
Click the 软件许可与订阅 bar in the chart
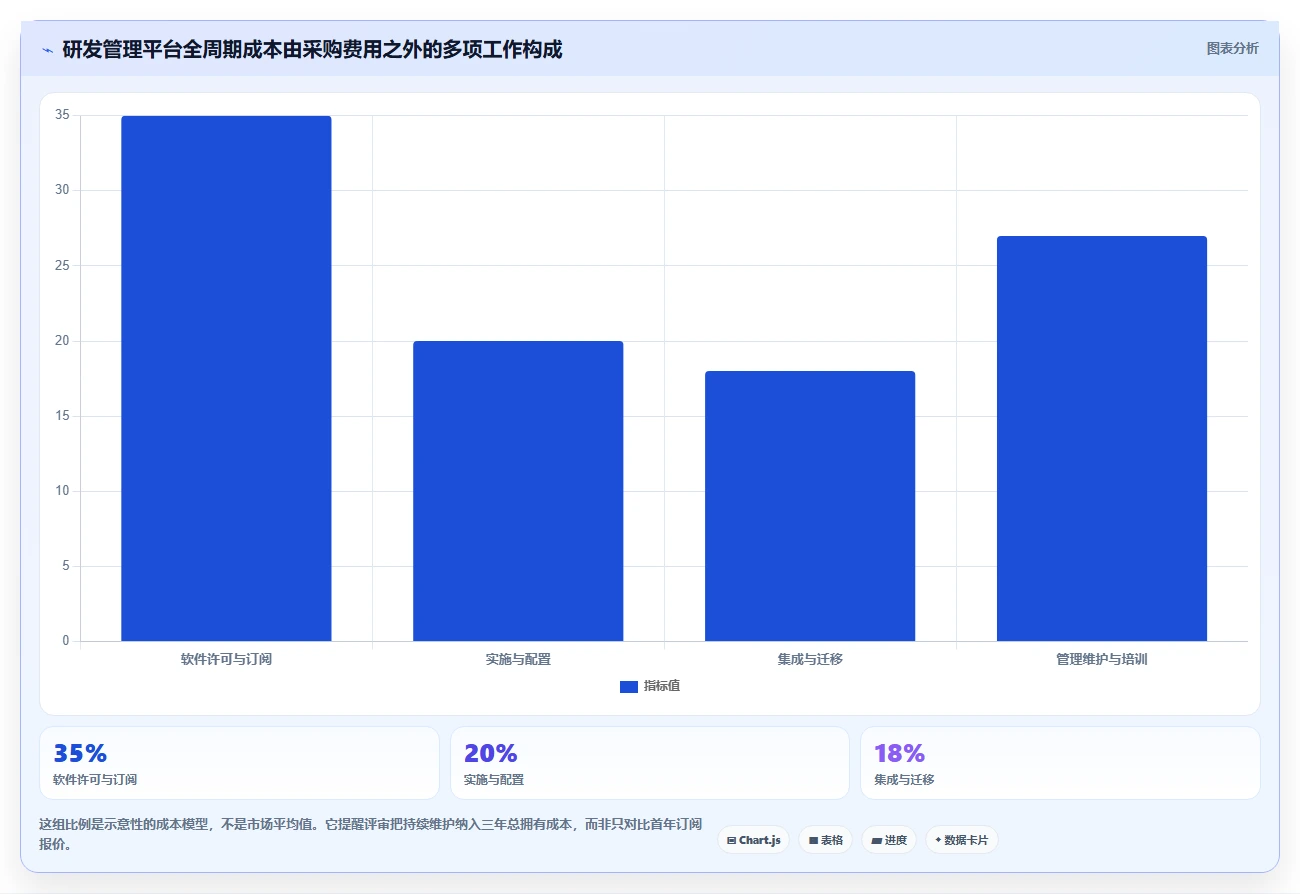(226, 378)
